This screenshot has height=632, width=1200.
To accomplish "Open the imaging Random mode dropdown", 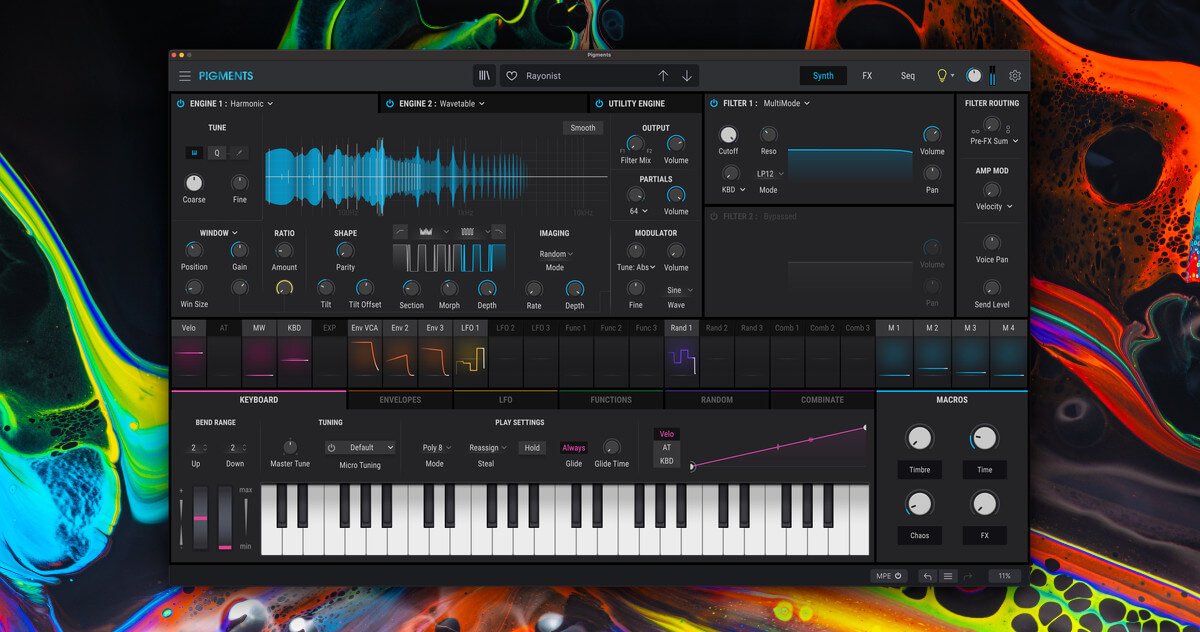I will point(556,254).
